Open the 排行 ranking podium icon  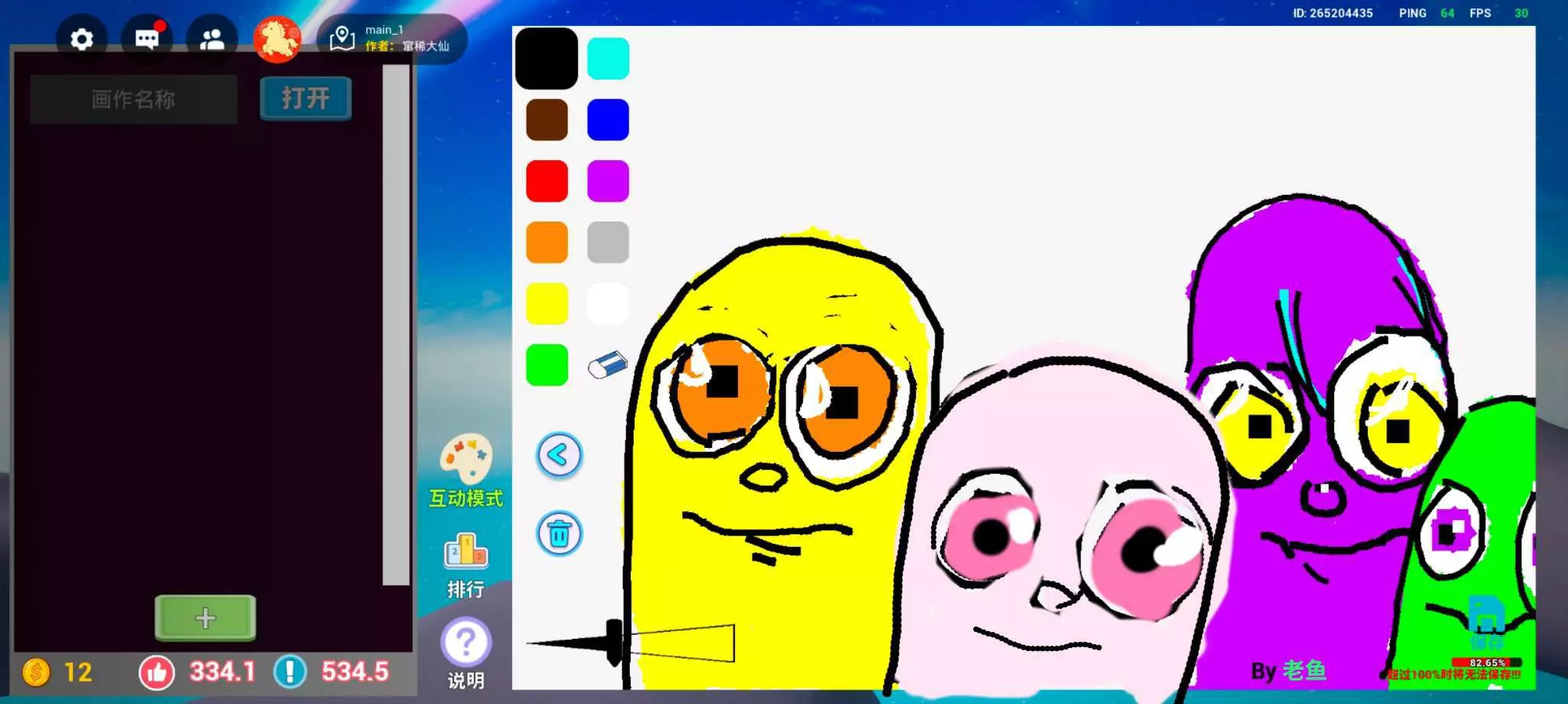[466, 551]
